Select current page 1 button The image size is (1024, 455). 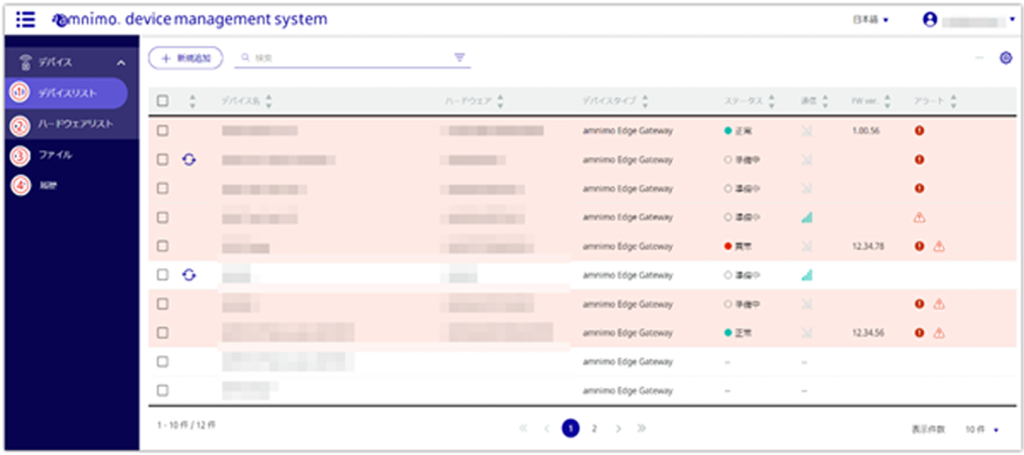[x=571, y=428]
